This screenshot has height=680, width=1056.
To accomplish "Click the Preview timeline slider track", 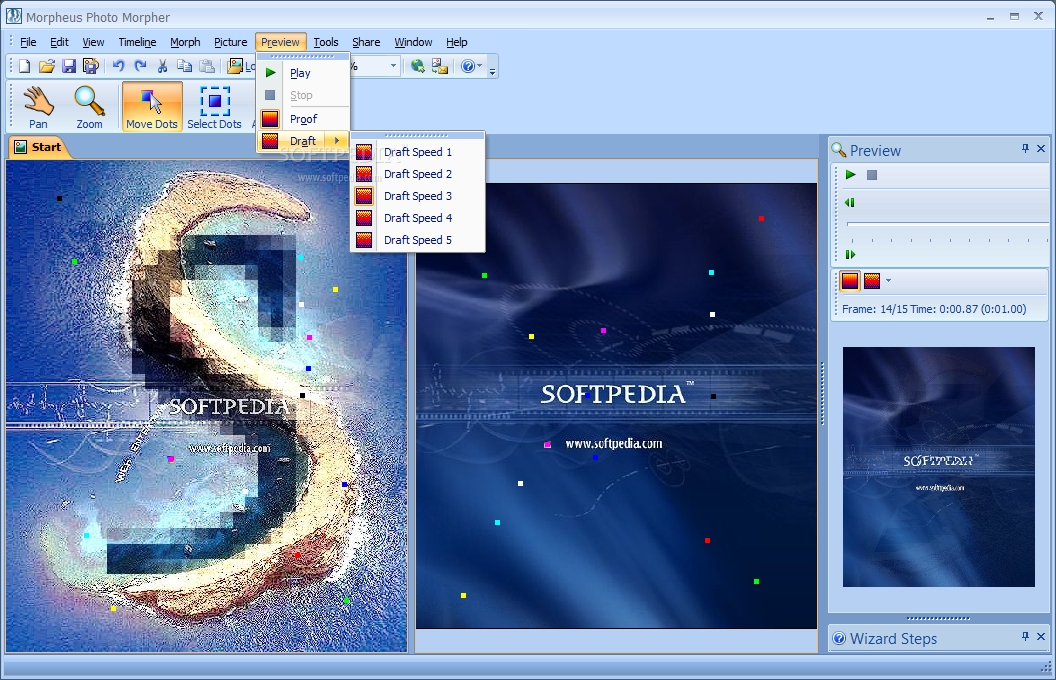I will (x=946, y=224).
